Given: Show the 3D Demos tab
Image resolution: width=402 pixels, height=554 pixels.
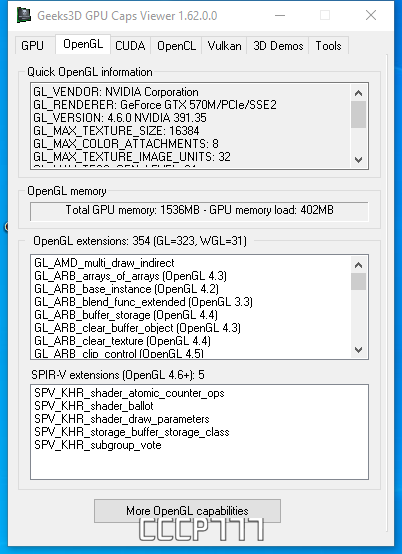Looking at the screenshot, I should tap(278, 46).
